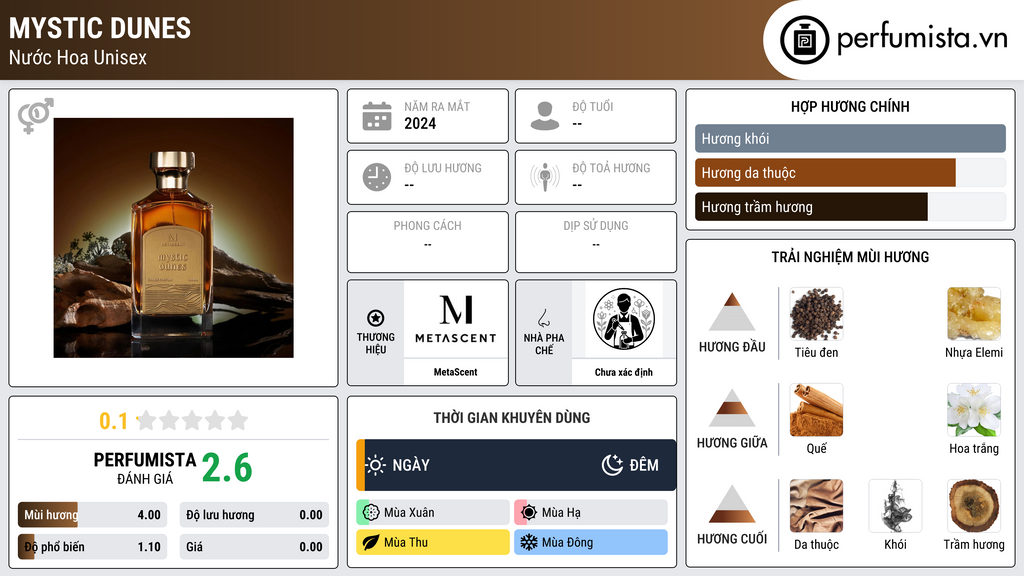This screenshot has width=1024, height=576.
Task: Click the perfumista.vn bottle logo icon
Action: (804, 40)
